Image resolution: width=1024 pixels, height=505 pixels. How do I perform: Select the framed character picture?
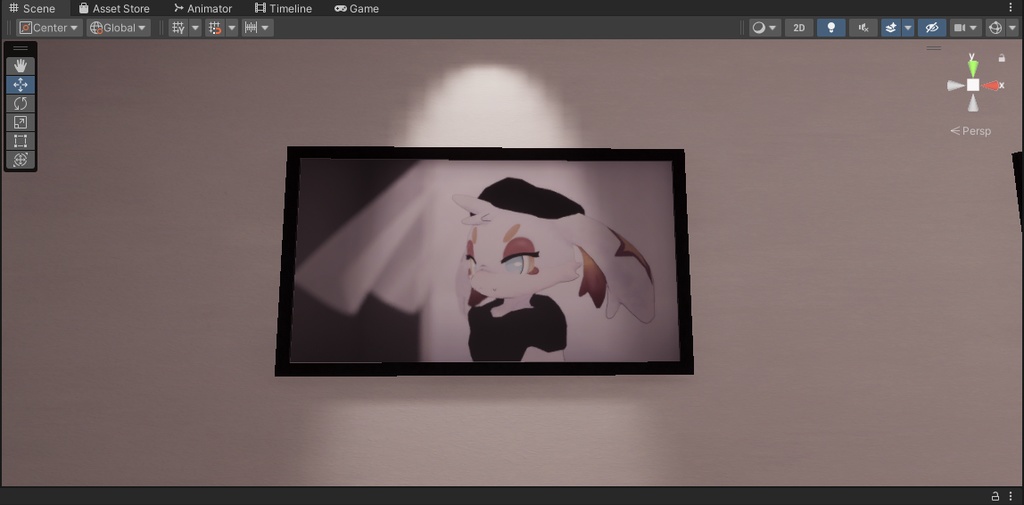(483, 261)
